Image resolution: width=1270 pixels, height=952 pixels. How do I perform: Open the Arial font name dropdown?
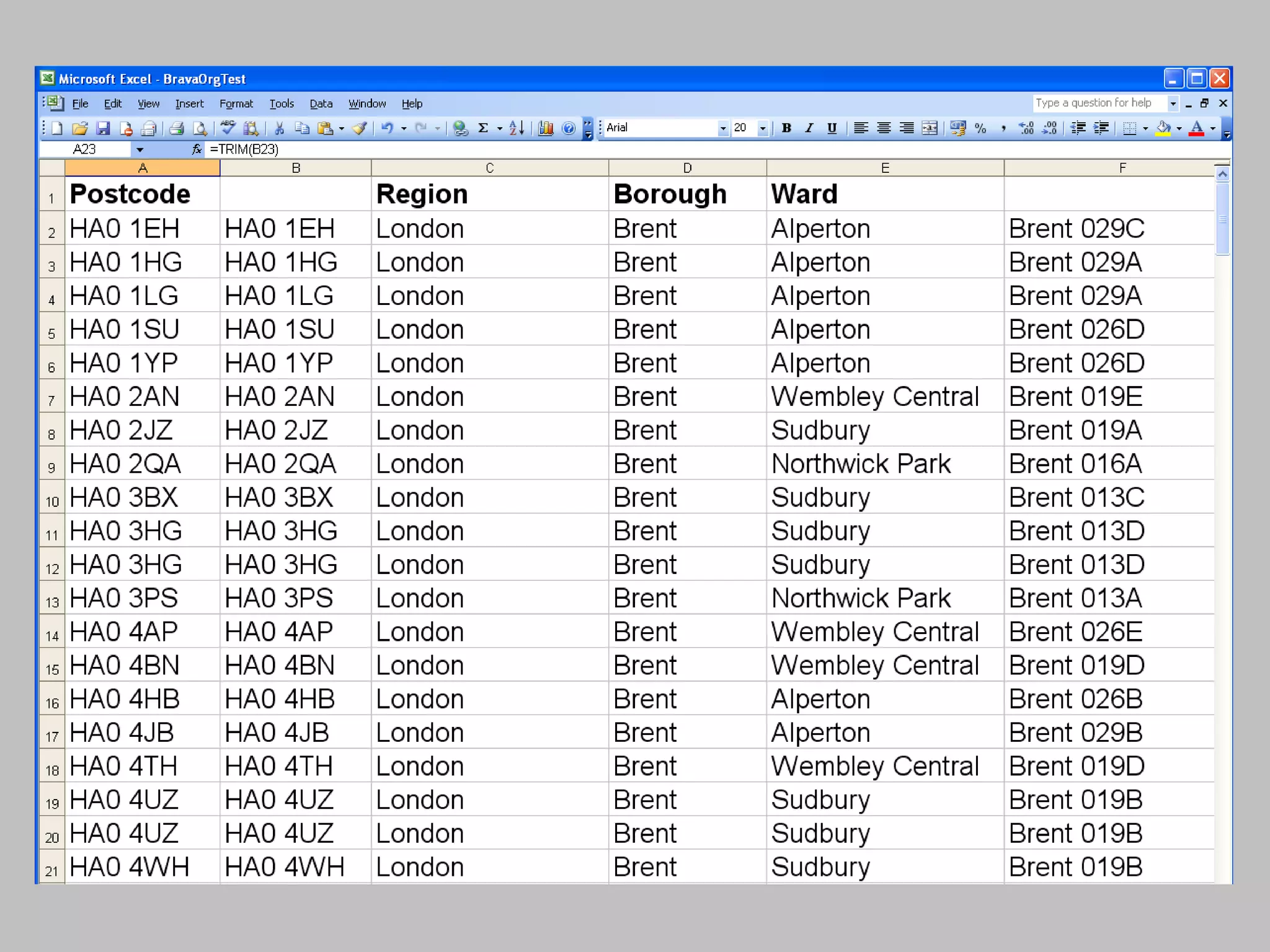pos(723,128)
